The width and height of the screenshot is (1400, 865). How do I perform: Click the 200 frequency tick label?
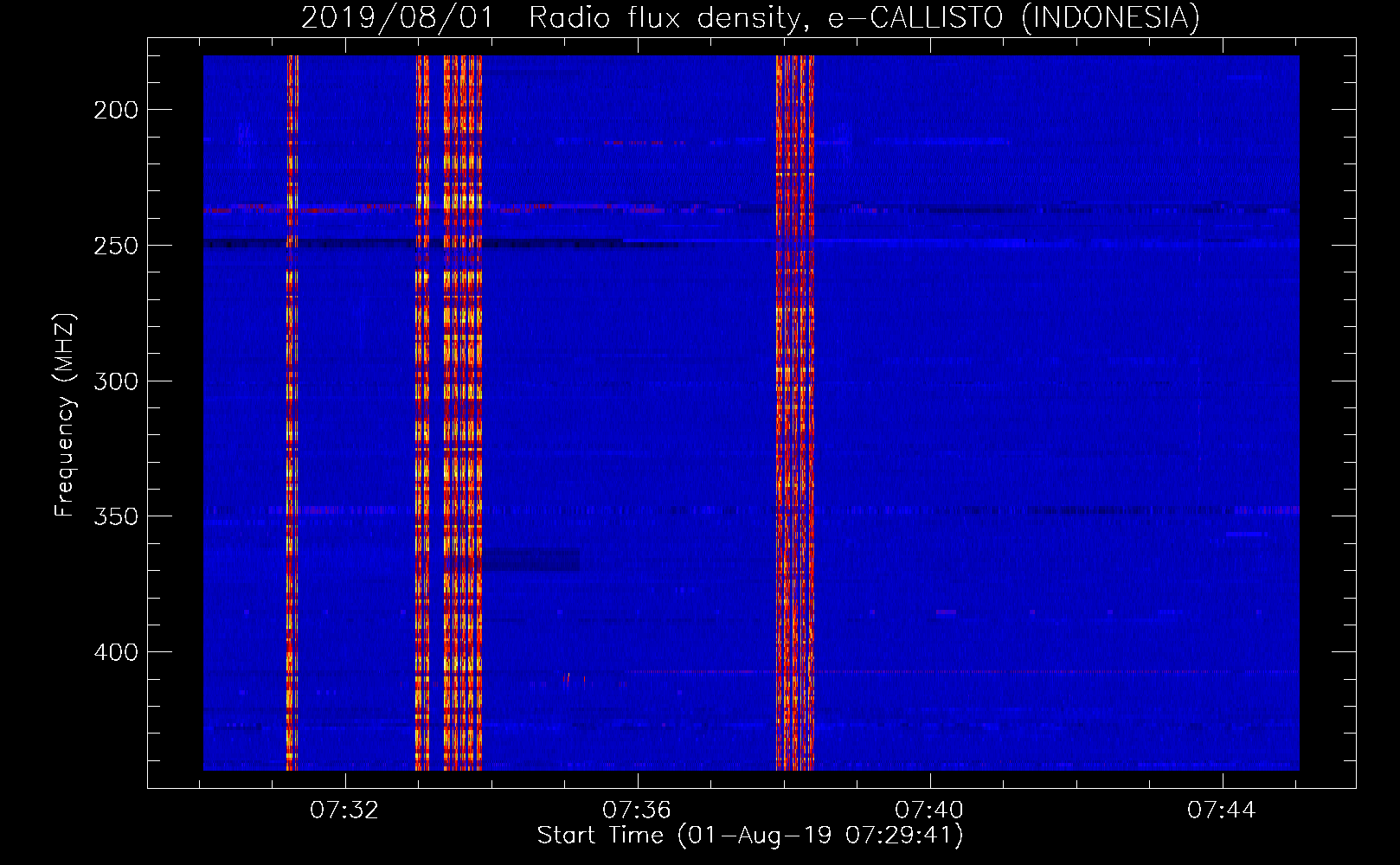pyautogui.click(x=116, y=110)
